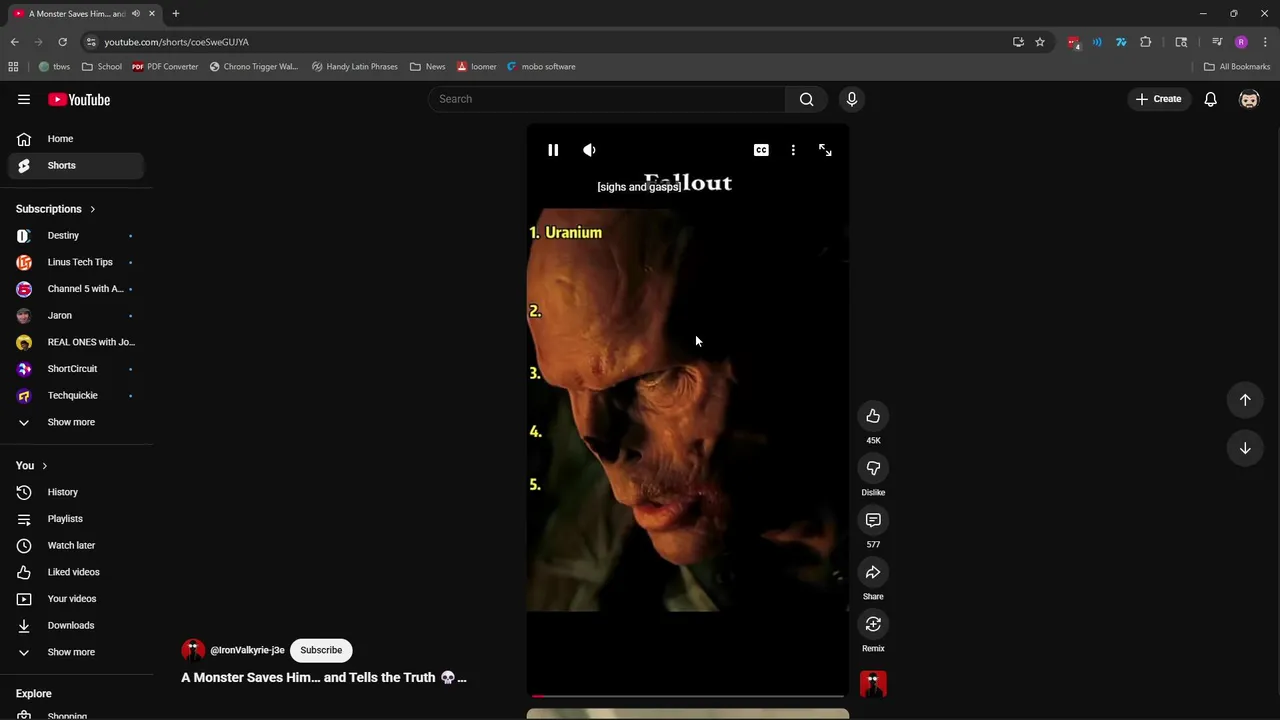Image resolution: width=1280 pixels, height=720 pixels.
Task: Open the comments panel showing 577
Action: pyautogui.click(x=873, y=520)
